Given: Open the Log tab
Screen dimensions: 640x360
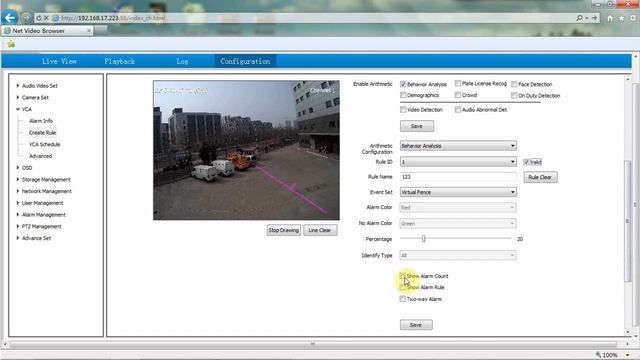Looking at the screenshot, I should (182, 61).
